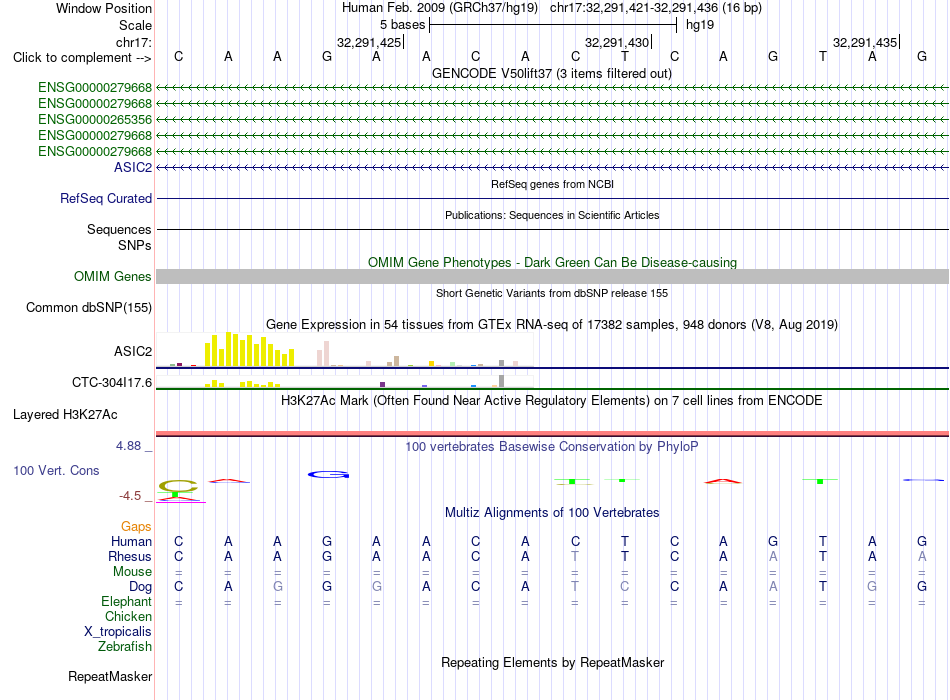This screenshot has width=950, height=700.
Task: Click the Window Position label
Action: click(104, 8)
